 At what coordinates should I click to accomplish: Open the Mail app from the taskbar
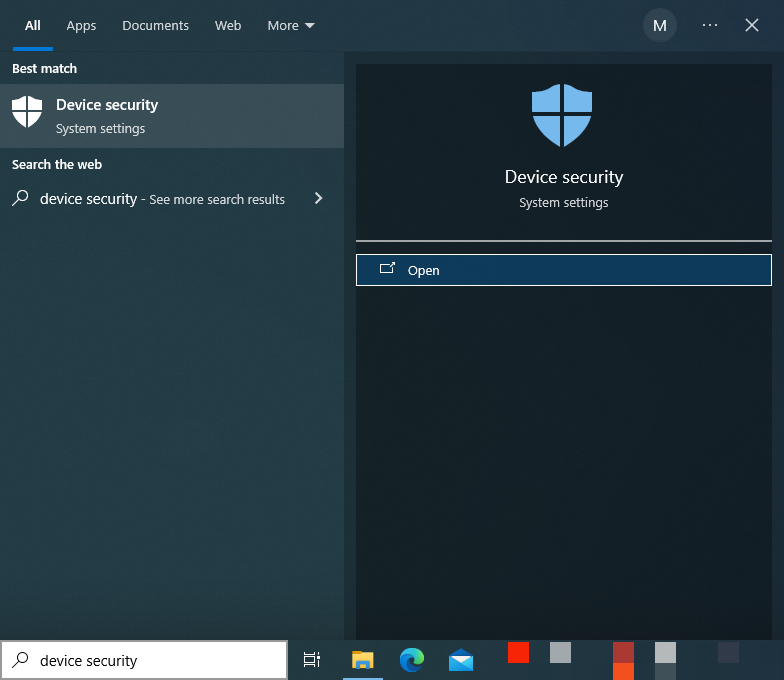[x=461, y=660]
